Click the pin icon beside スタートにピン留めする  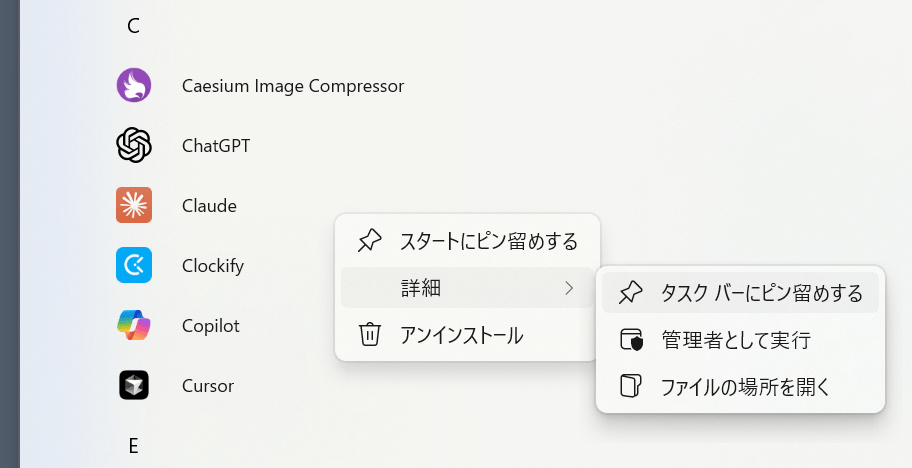369,241
